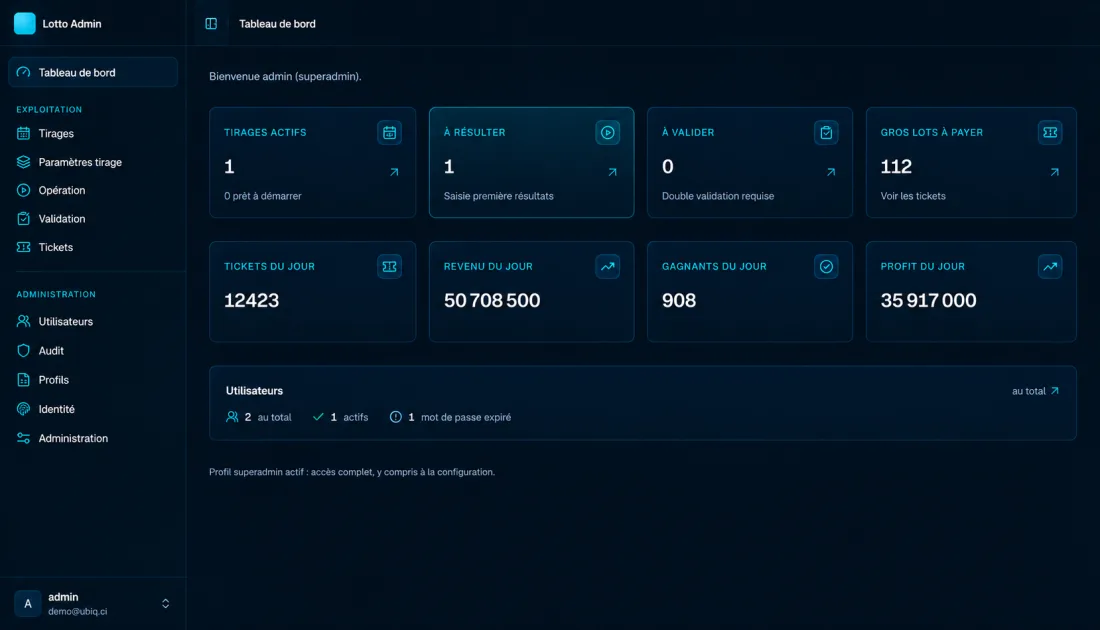
Task: Click the 112 gros lots value
Action: pos(896,166)
